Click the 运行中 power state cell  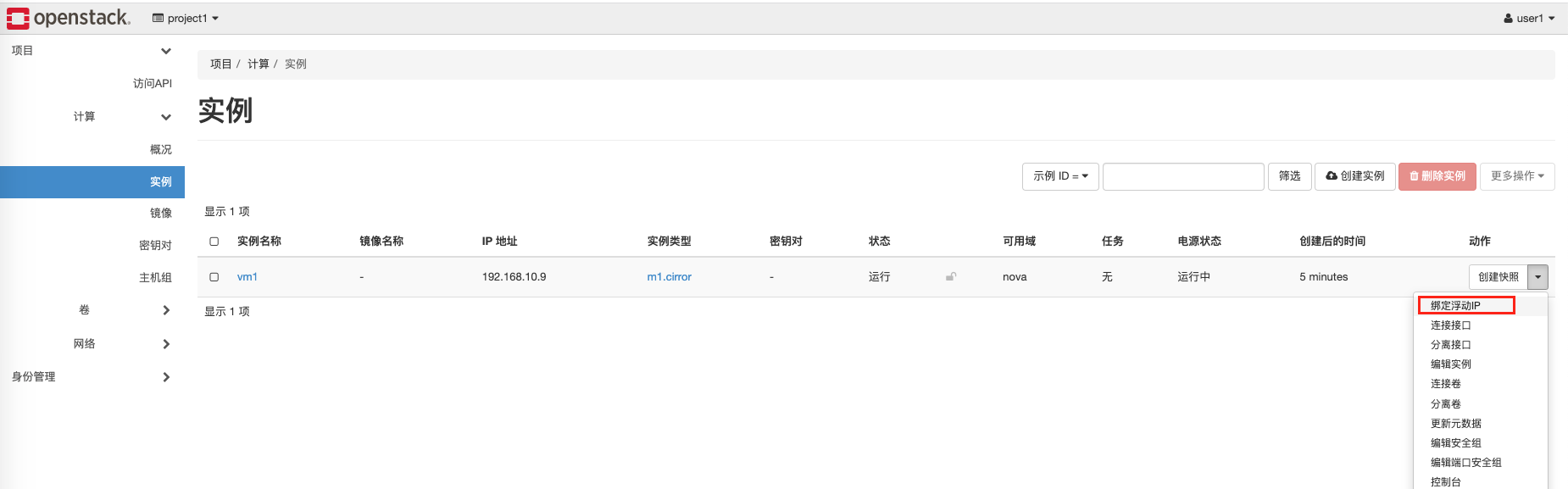(x=1193, y=277)
